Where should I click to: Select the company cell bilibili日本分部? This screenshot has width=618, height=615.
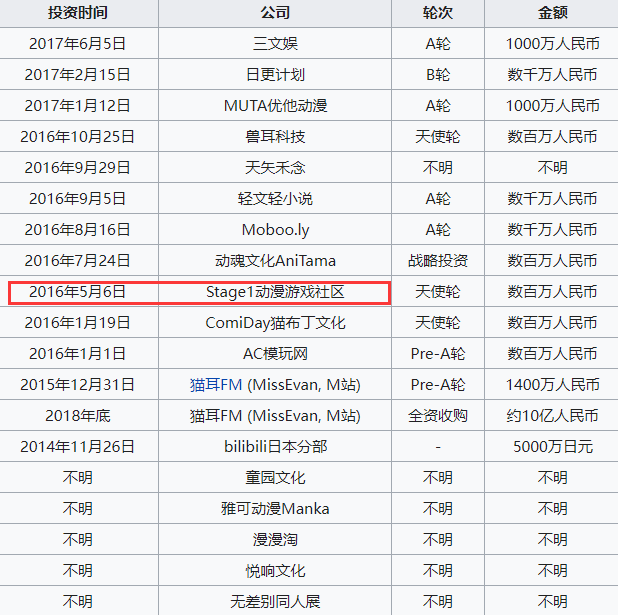point(275,447)
